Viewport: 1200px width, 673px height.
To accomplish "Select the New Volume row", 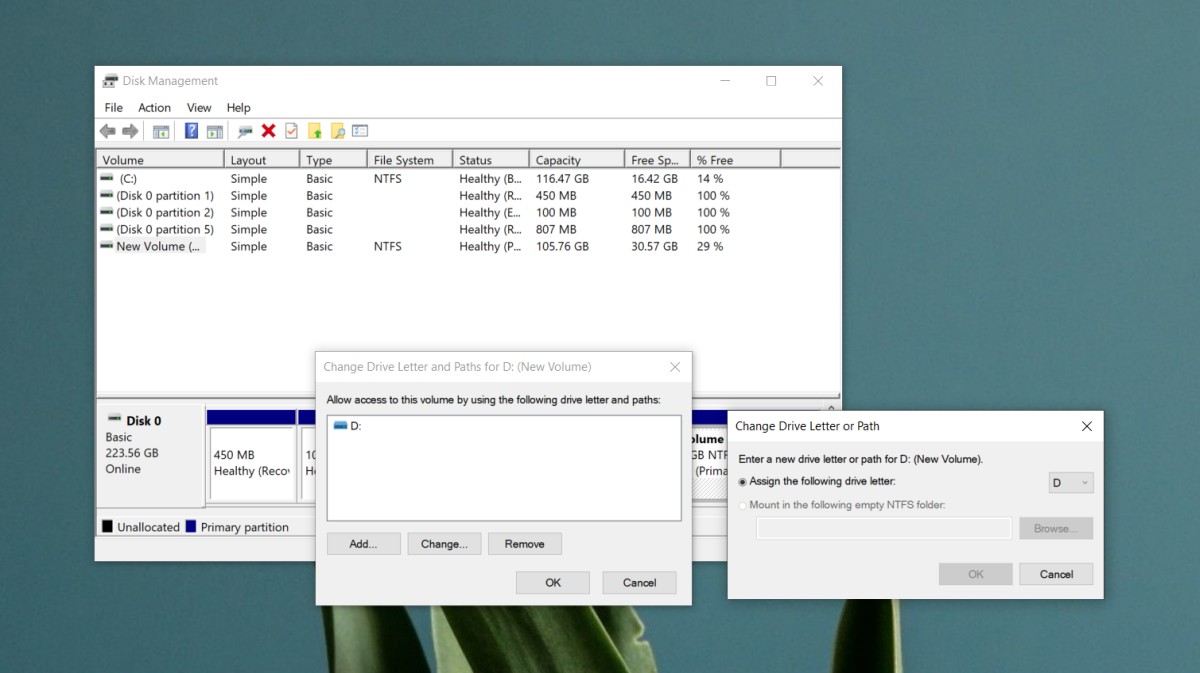I will pos(468,246).
